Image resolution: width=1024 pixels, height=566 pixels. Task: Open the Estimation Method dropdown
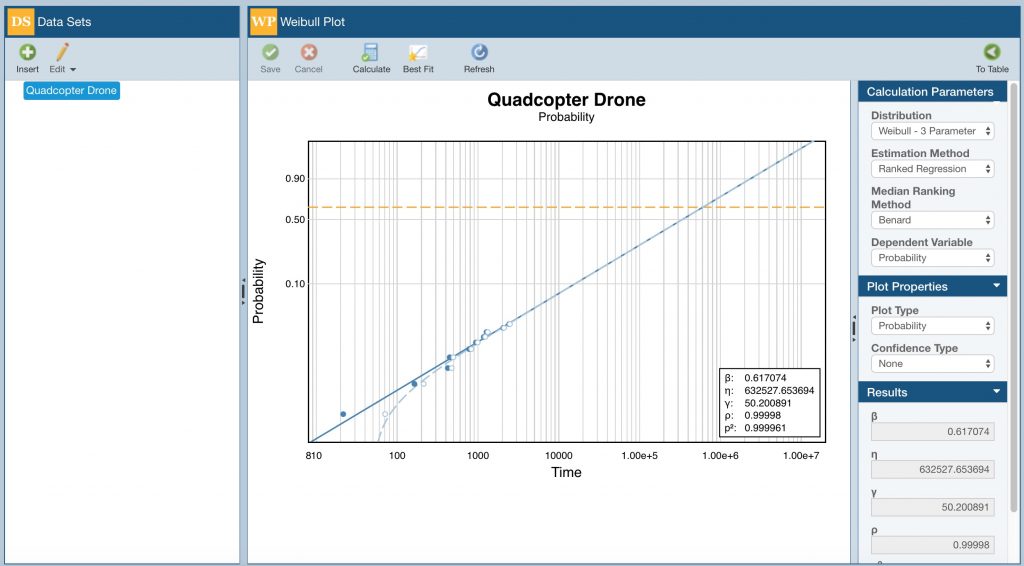click(933, 169)
